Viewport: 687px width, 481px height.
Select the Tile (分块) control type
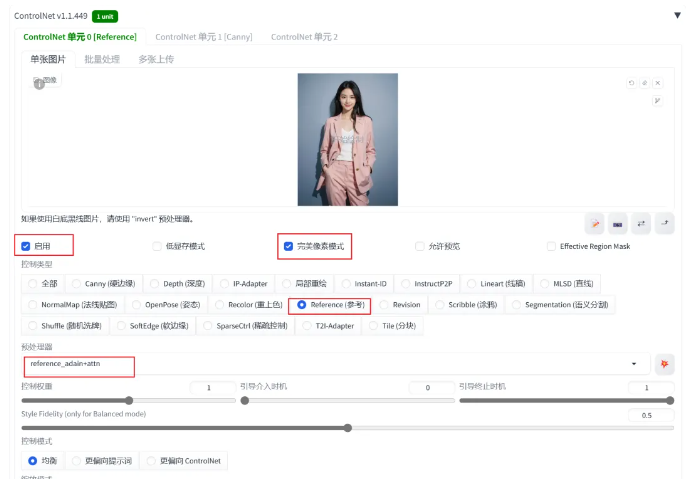[393, 326]
